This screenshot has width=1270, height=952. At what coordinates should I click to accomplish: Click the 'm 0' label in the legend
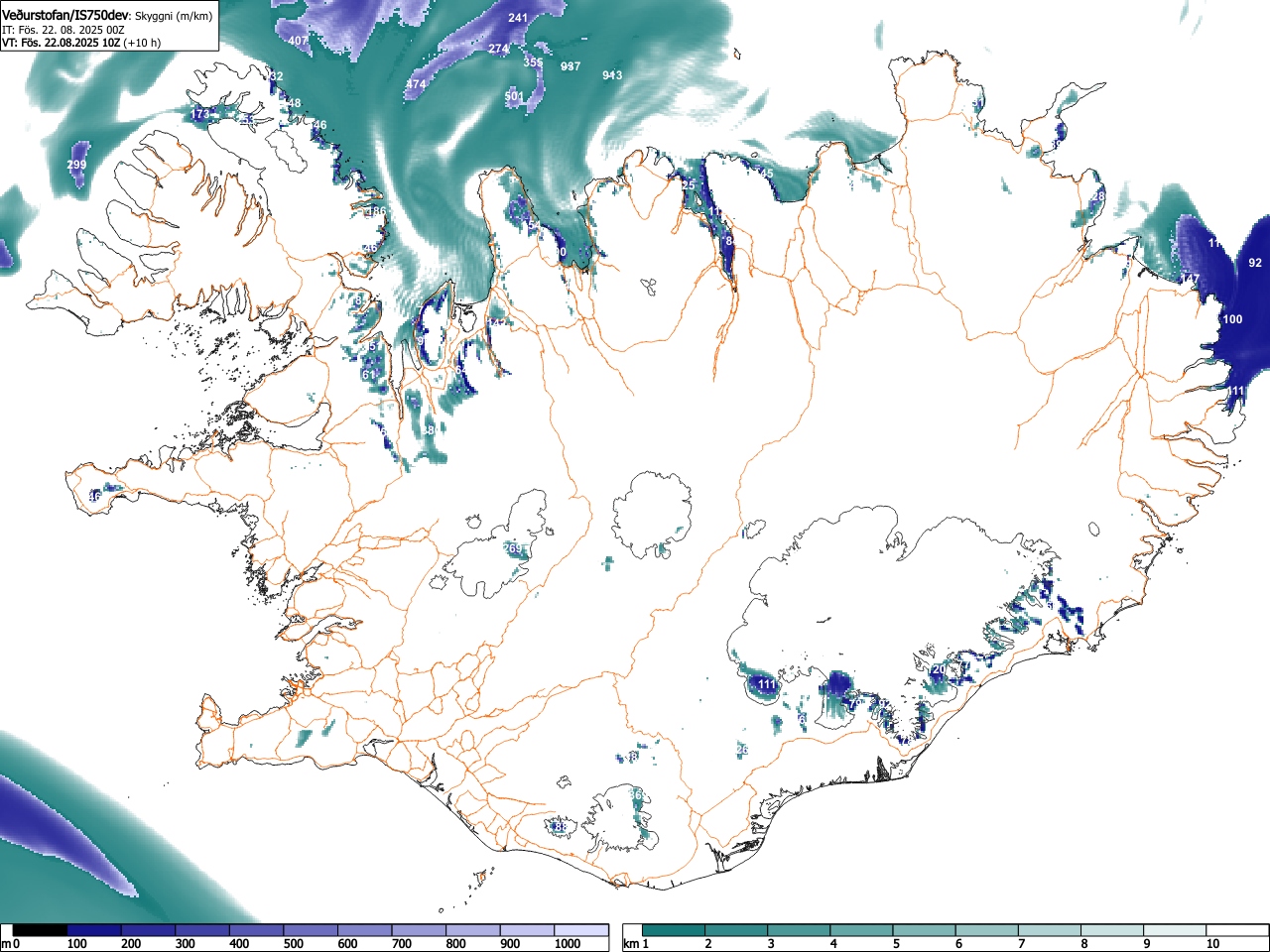coord(11,944)
